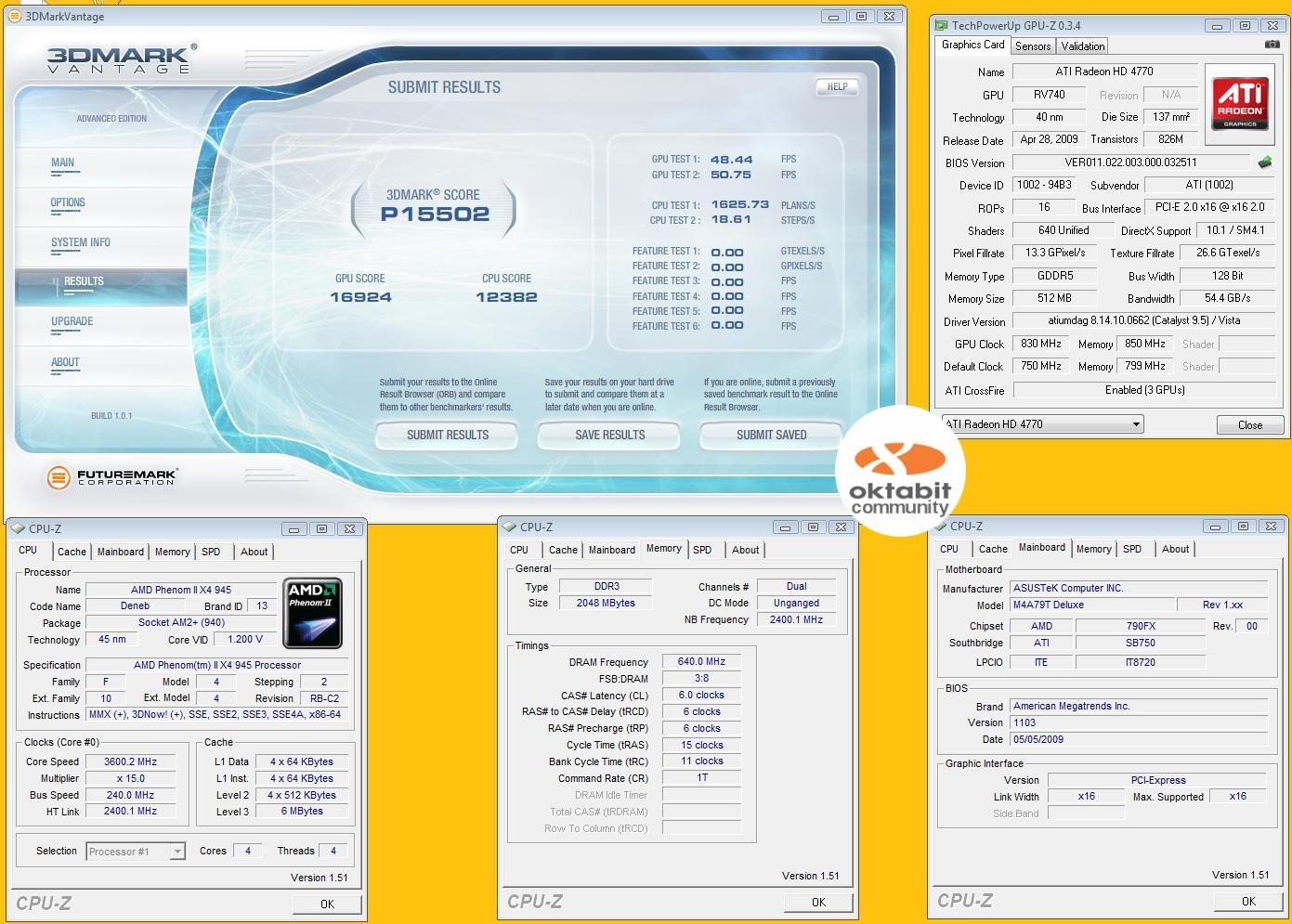Click the Specification field AMD Phenom II X4 945 Processor
Screen dimensions: 1292x924
pyautogui.click(x=217, y=665)
